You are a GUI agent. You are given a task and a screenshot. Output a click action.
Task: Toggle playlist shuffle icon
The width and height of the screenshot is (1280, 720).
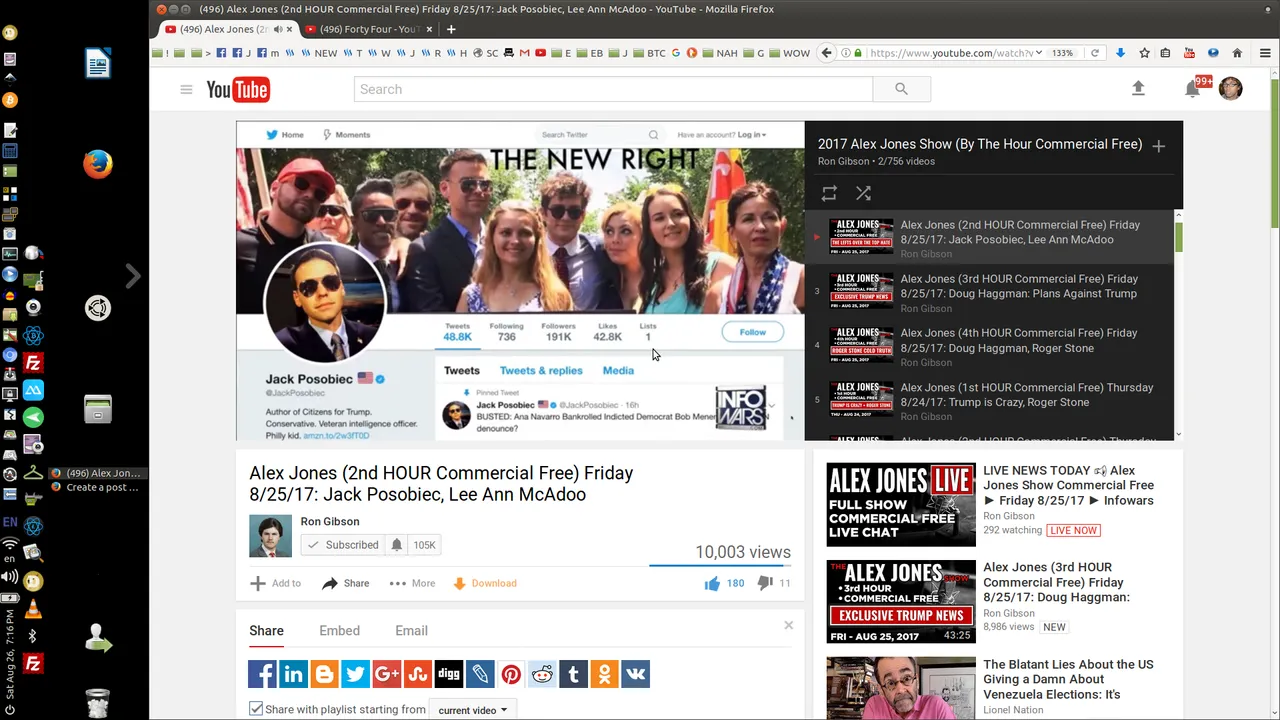point(863,193)
